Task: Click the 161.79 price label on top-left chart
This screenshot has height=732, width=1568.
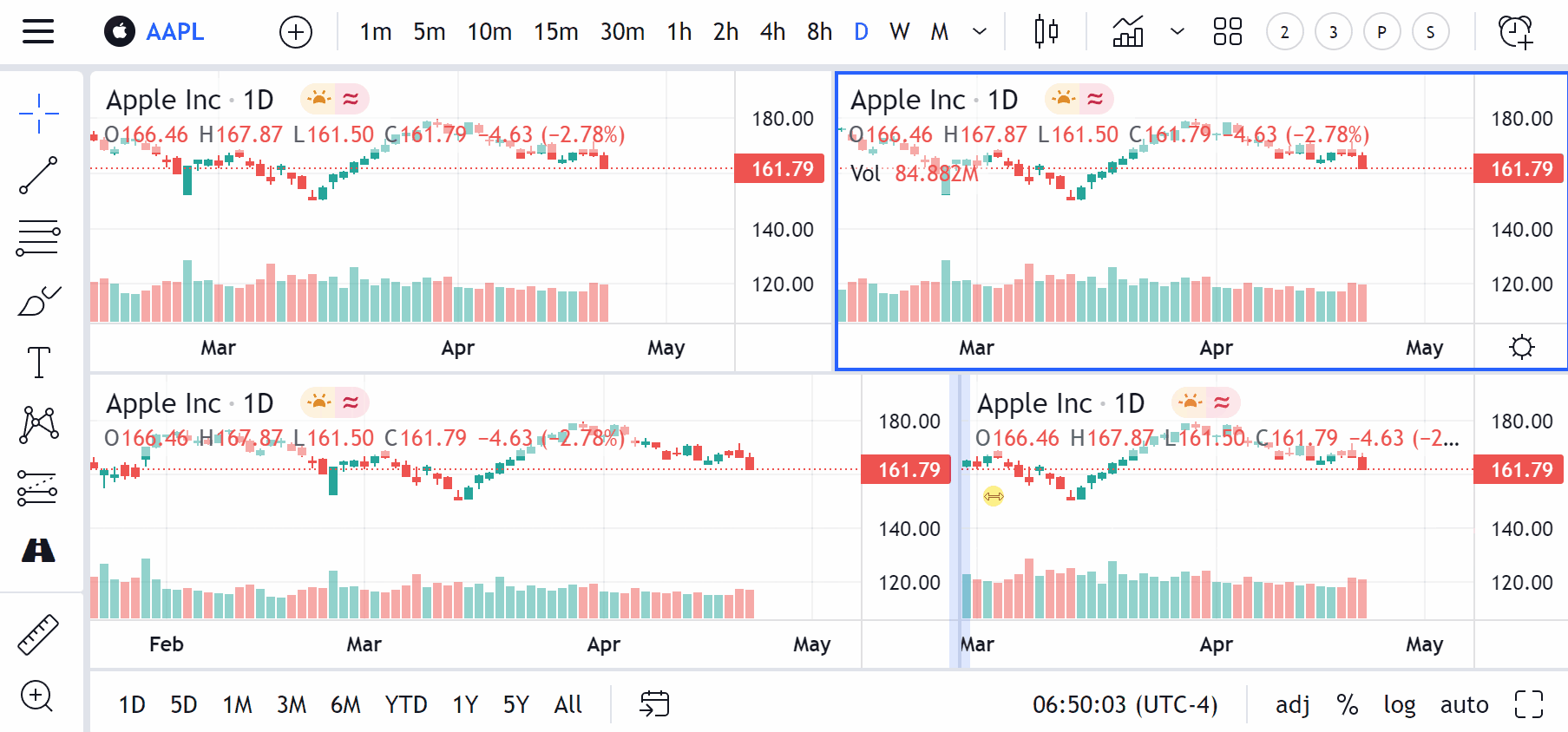Action: [781, 168]
